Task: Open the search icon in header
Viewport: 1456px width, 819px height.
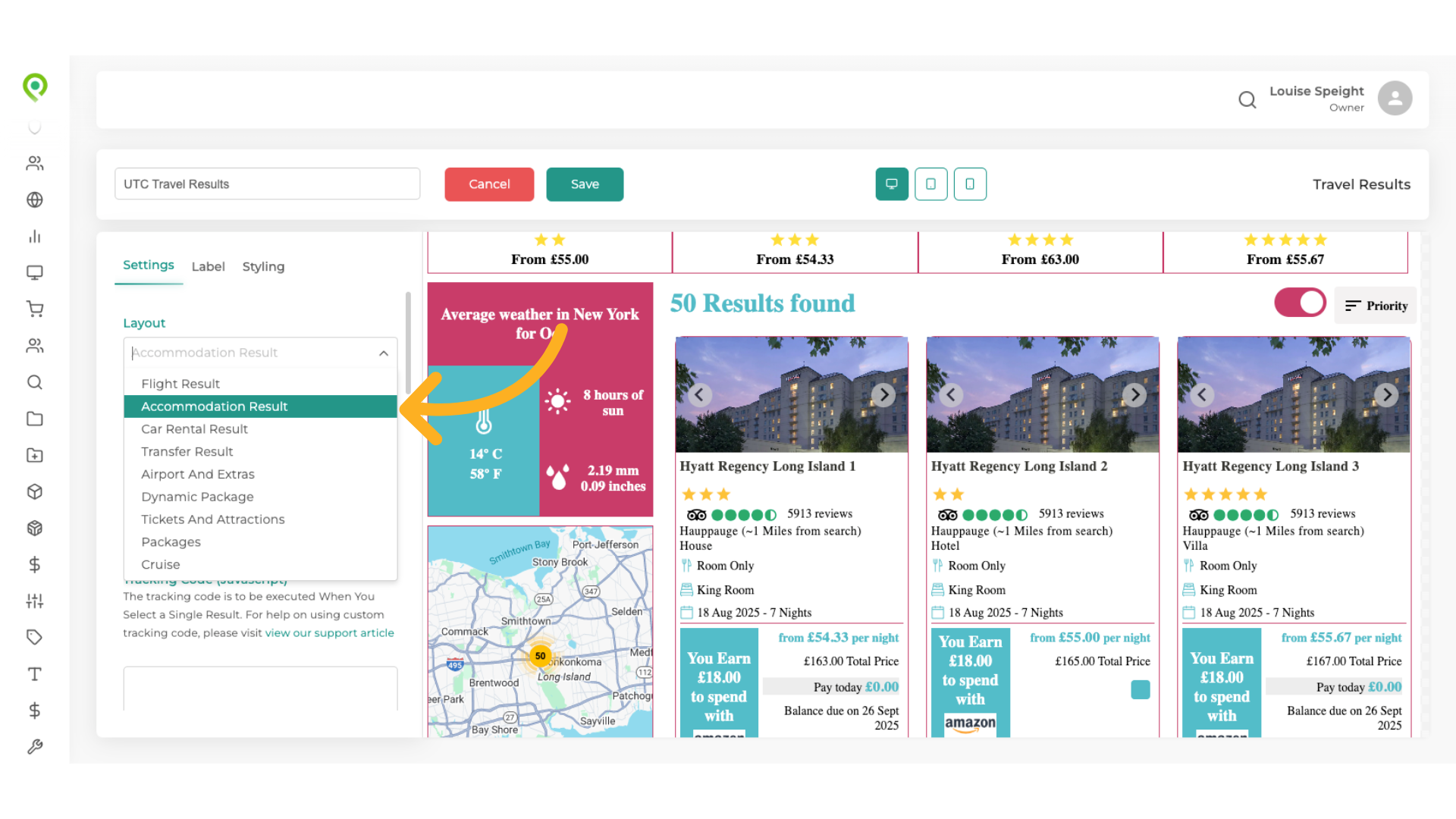Action: pyautogui.click(x=1247, y=99)
